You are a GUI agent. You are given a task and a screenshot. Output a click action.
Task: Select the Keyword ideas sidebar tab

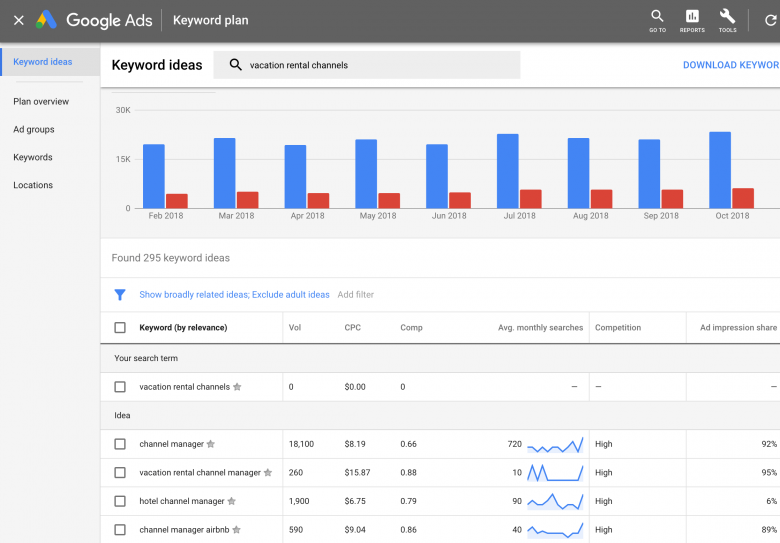(50, 62)
